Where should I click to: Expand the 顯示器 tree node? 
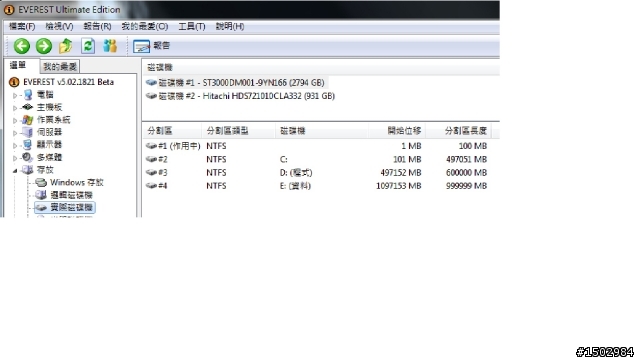click(x=15, y=145)
